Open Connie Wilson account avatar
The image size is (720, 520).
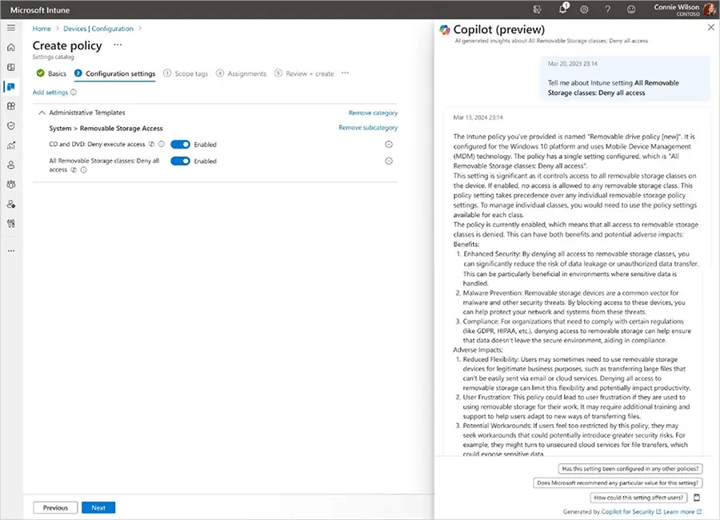point(710,9)
